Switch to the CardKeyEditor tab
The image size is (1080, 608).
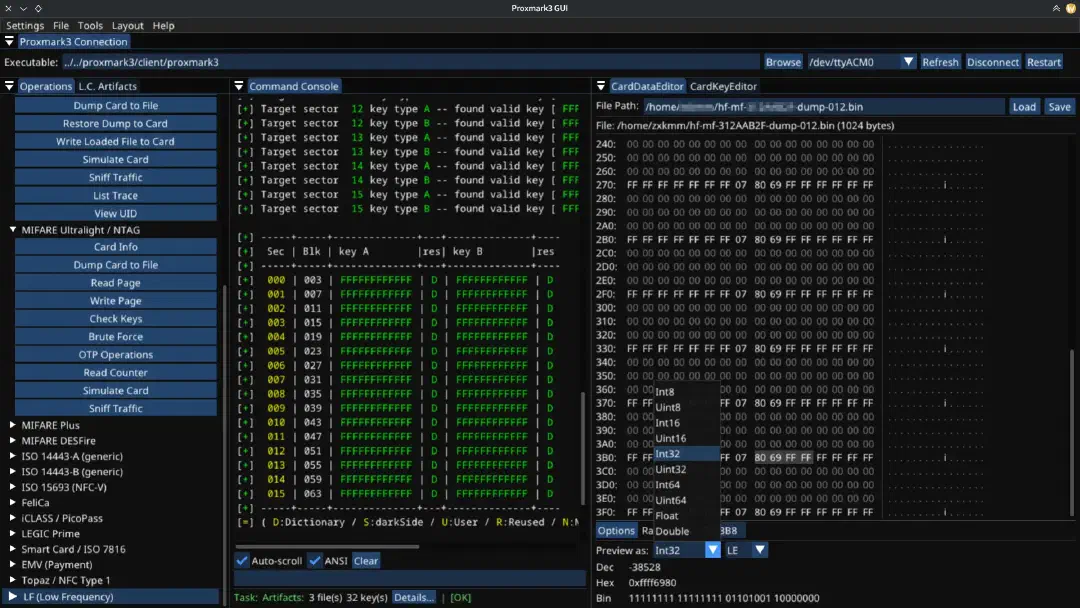click(723, 86)
